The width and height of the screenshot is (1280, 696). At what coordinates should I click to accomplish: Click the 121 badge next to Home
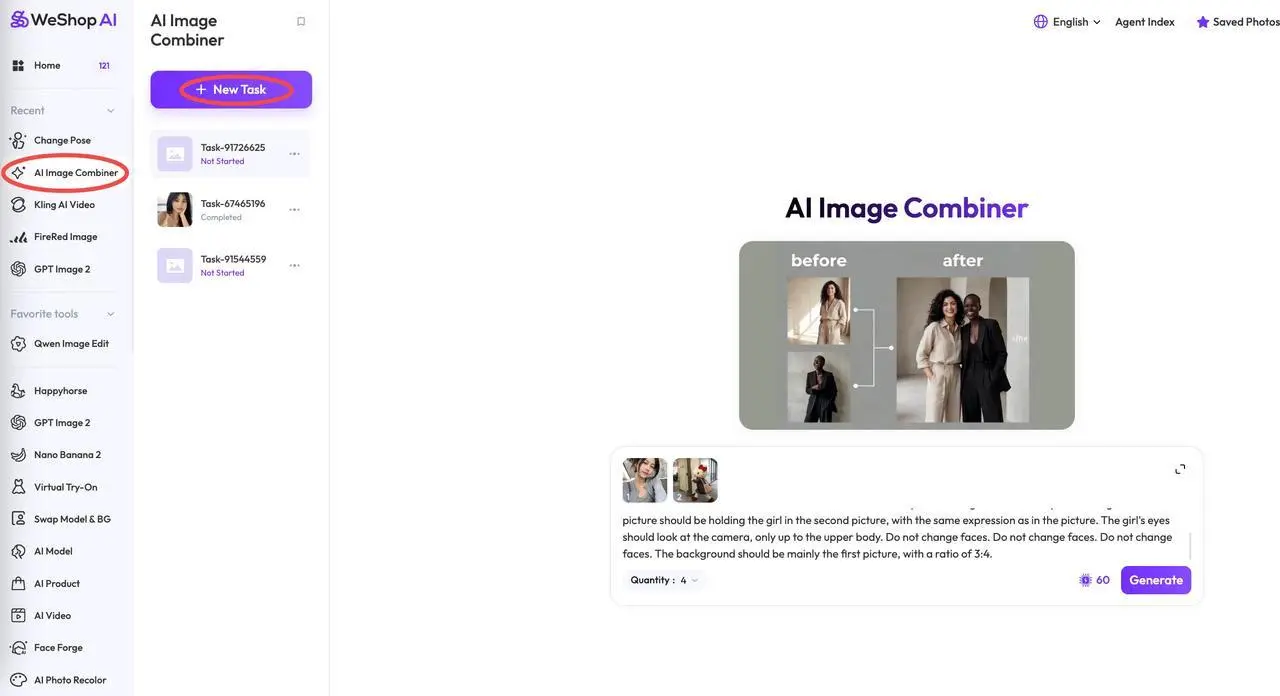104,66
